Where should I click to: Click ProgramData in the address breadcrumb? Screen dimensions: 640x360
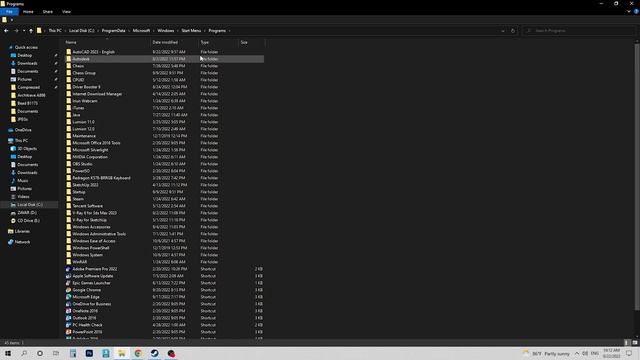pos(113,31)
